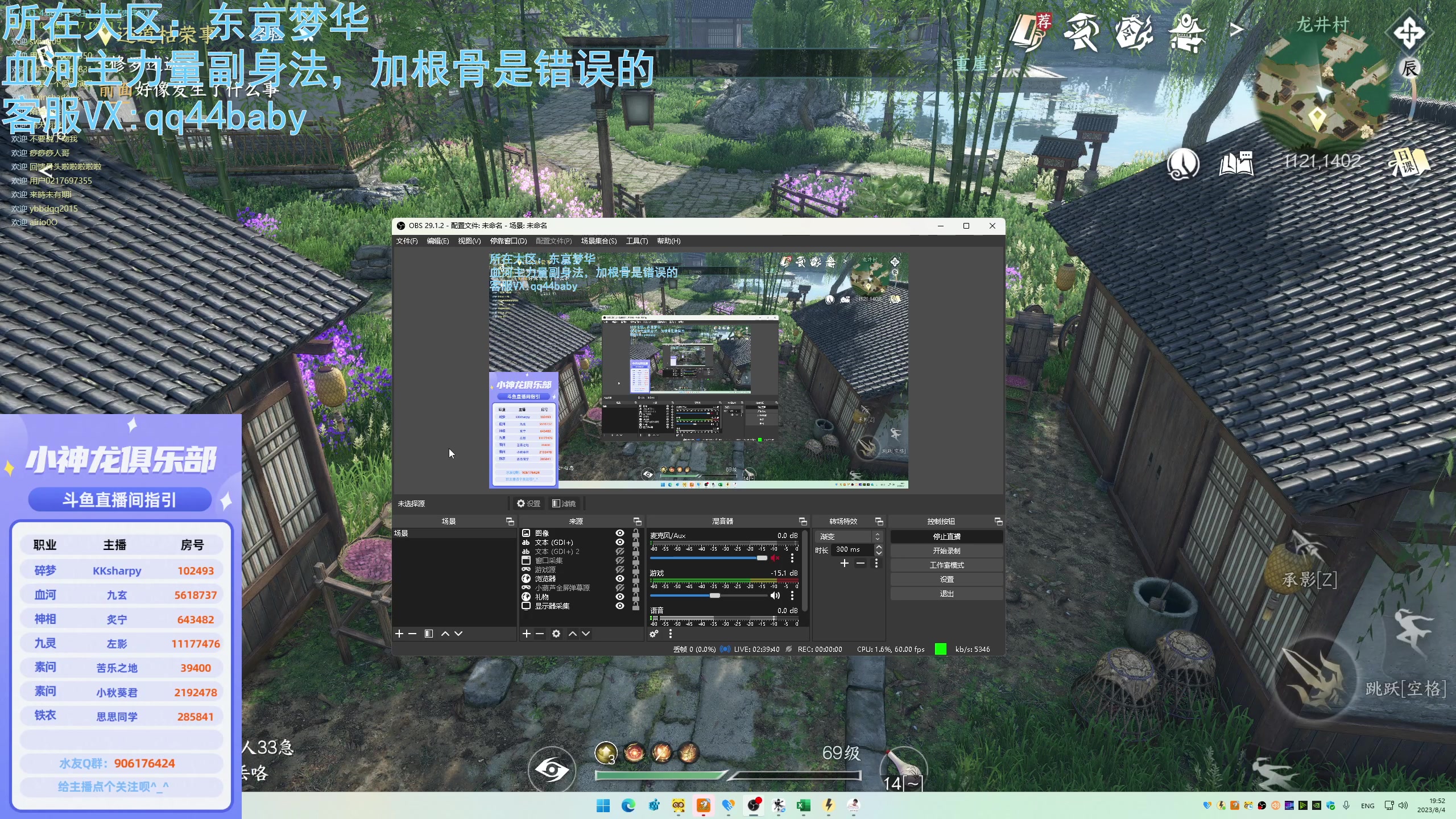Image resolution: width=1456 pixels, height=819 pixels.
Task: Add a new scene with the plus icon
Action: 399,634
